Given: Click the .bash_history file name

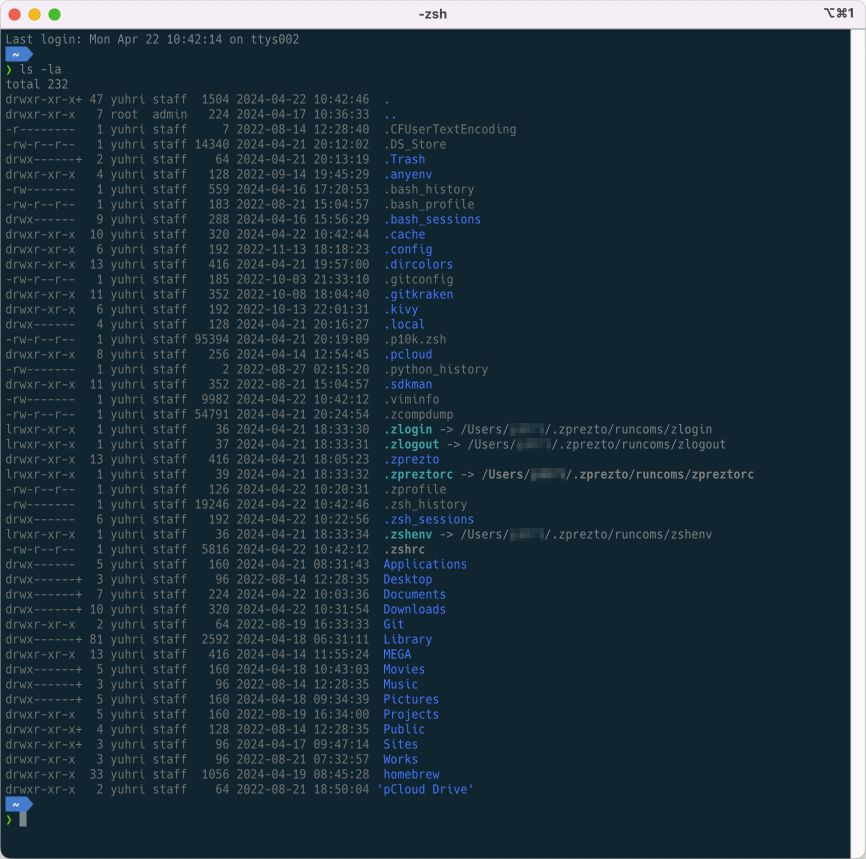Looking at the screenshot, I should point(429,189).
